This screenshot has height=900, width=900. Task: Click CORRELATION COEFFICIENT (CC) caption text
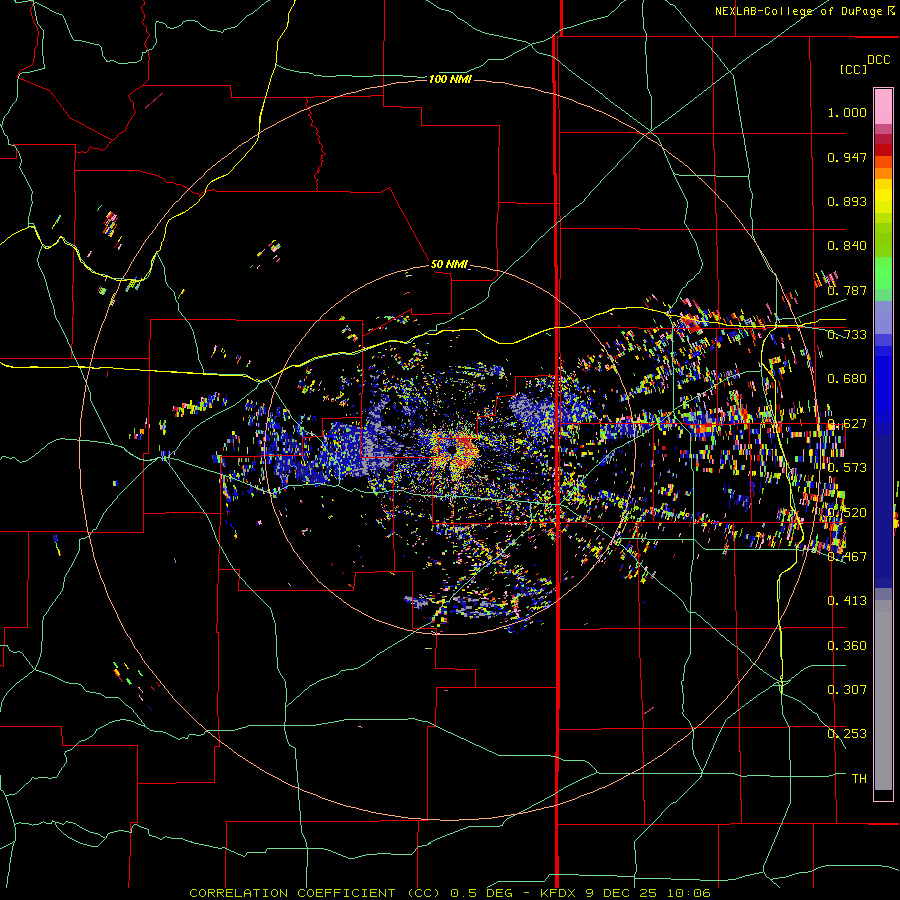click(x=315, y=893)
